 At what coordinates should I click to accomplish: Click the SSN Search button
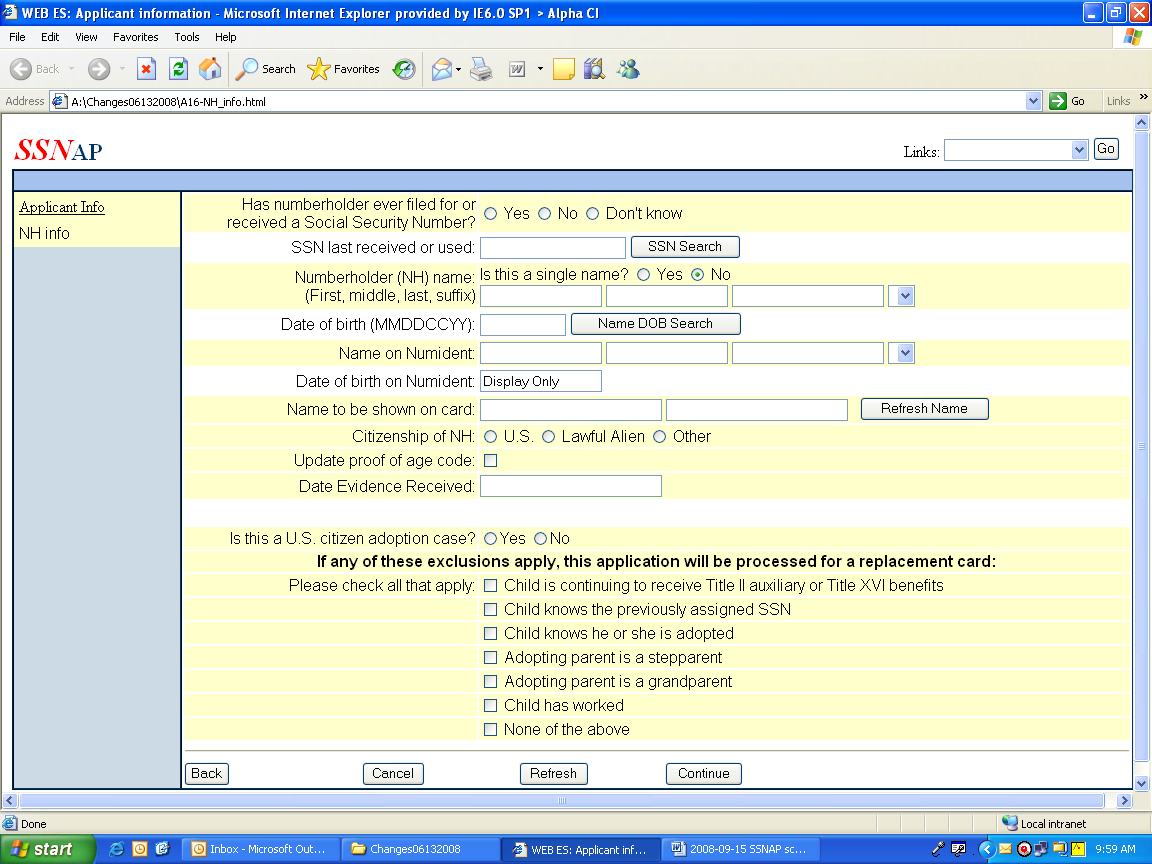point(685,247)
